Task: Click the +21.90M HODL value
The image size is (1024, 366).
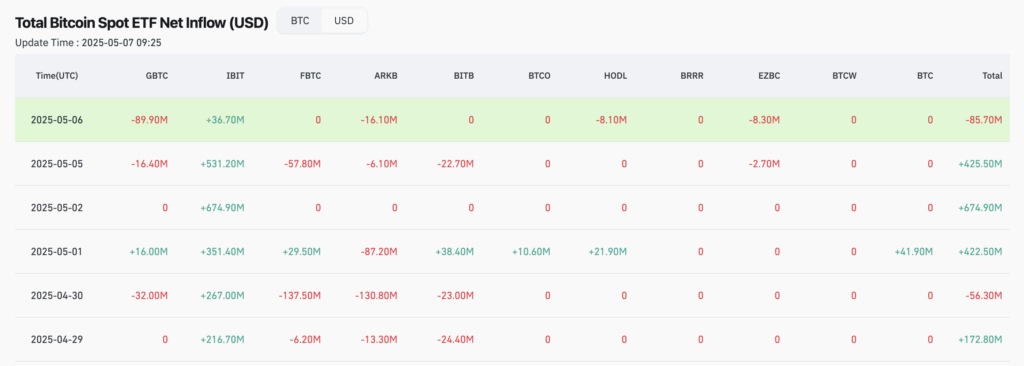Action: (608, 252)
